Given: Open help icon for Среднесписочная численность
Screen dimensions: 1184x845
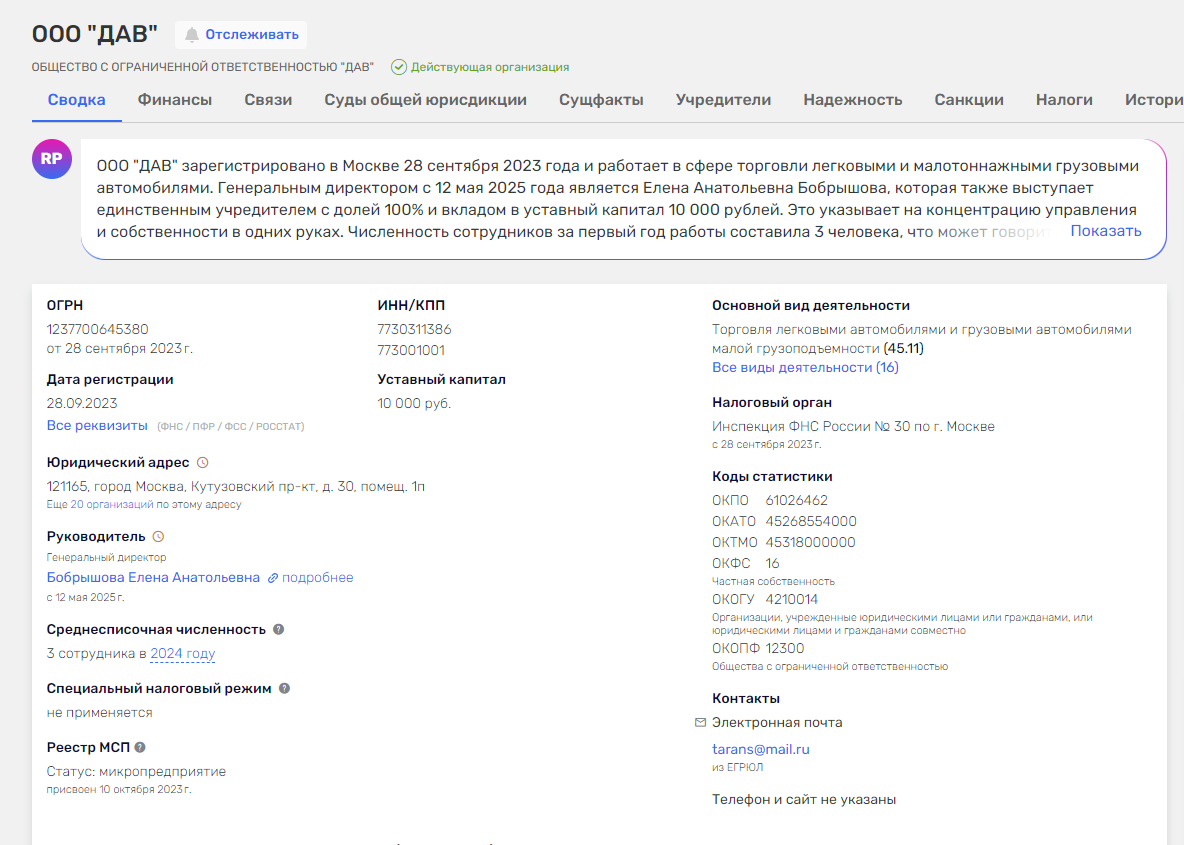Looking at the screenshot, I should coord(279,630).
